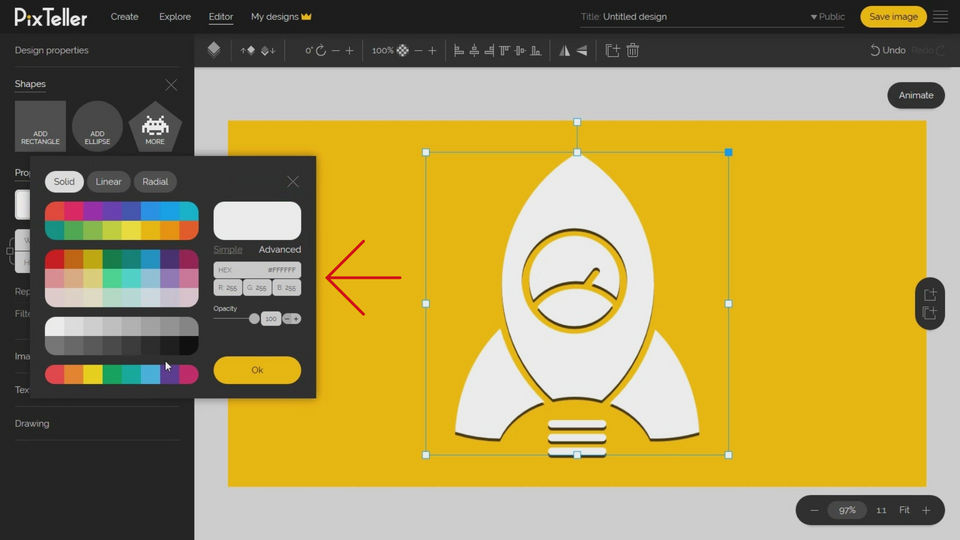The width and height of the screenshot is (960, 540).
Task: Select the Editor tab
Action: [x=220, y=17]
